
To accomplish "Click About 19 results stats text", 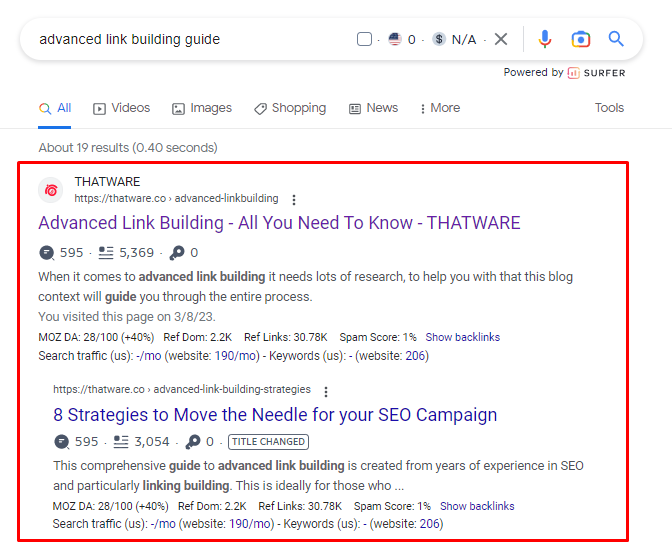I will click(128, 148).
